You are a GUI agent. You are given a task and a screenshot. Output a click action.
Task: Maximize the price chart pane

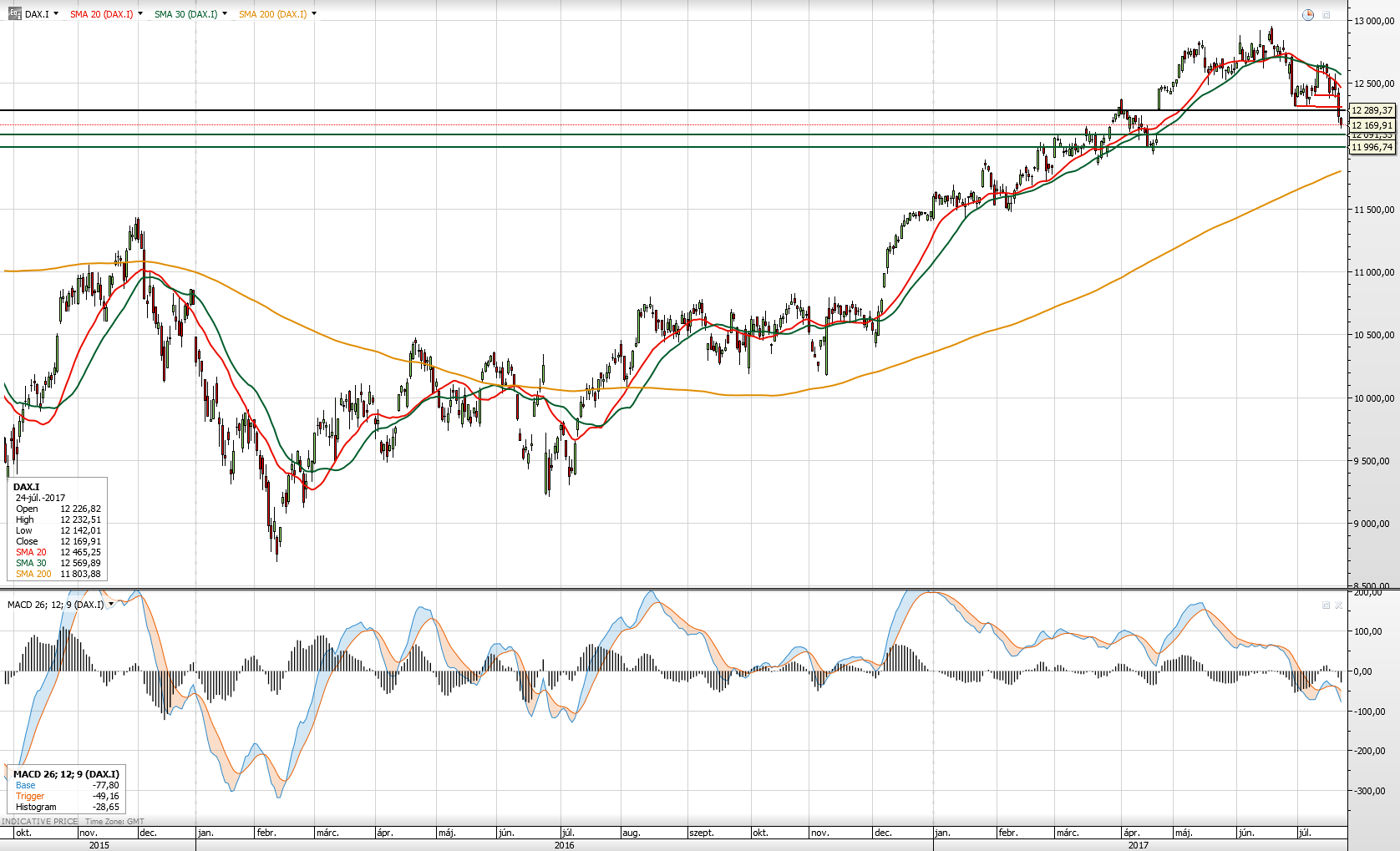coord(1326,15)
